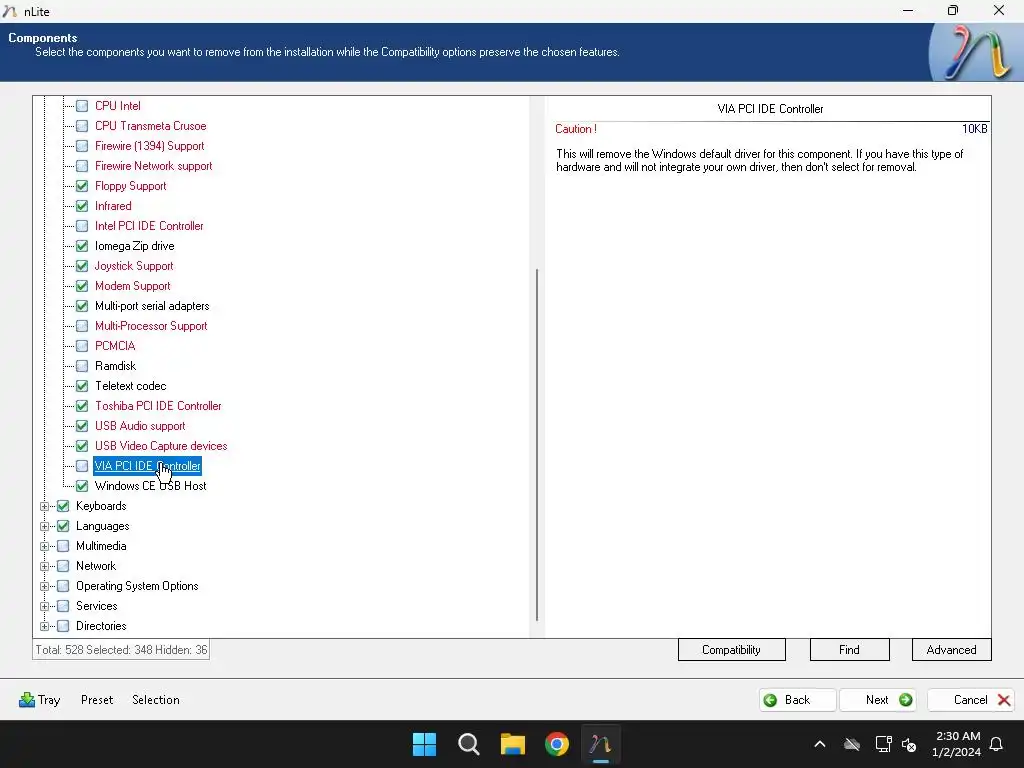The width and height of the screenshot is (1024, 768).
Task: Go Back to the previous step
Action: (x=797, y=700)
